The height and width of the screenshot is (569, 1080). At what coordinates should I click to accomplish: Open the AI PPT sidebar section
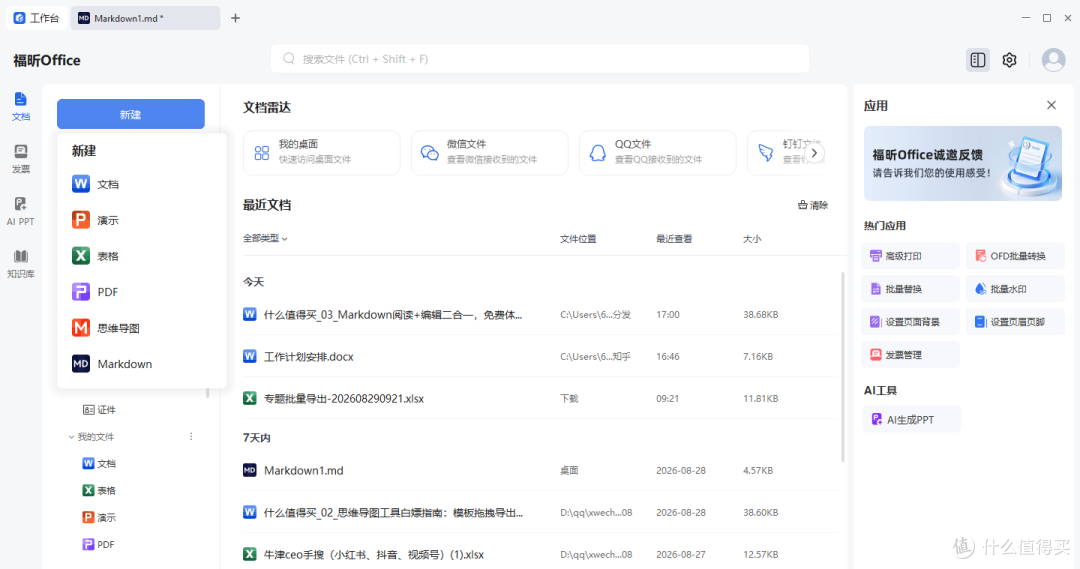[21, 211]
